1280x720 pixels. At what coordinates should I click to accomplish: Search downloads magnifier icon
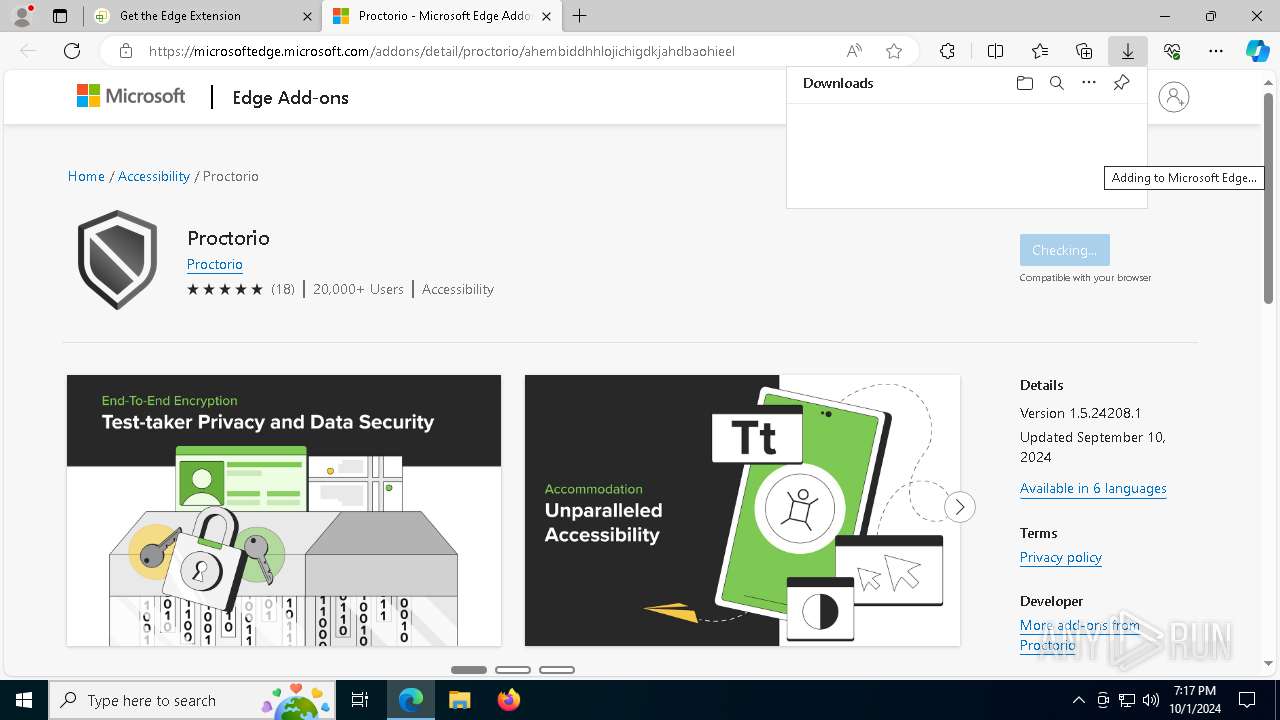click(1057, 83)
